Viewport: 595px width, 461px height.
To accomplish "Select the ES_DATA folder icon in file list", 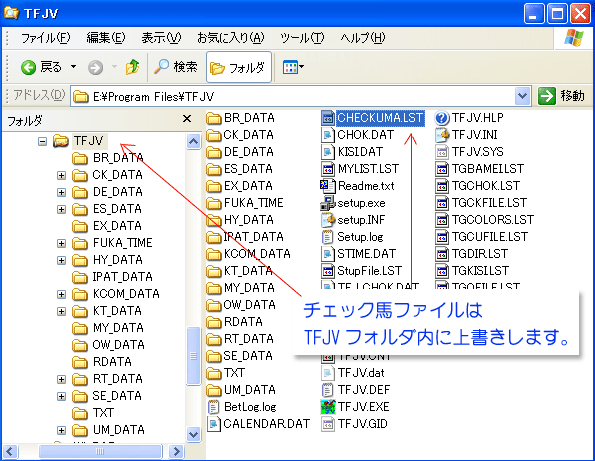I will pos(214,169).
